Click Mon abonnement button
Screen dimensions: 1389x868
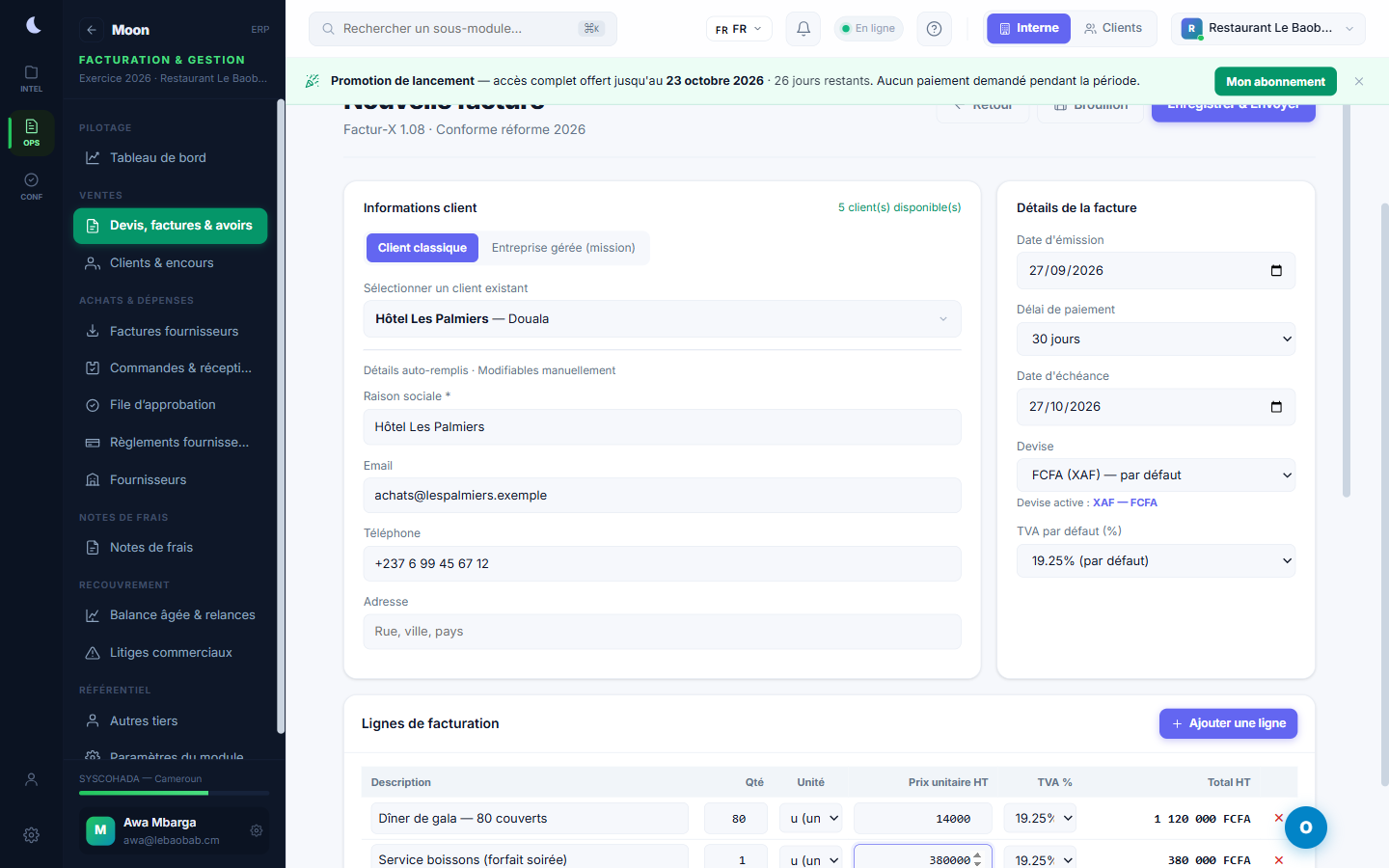1275,82
